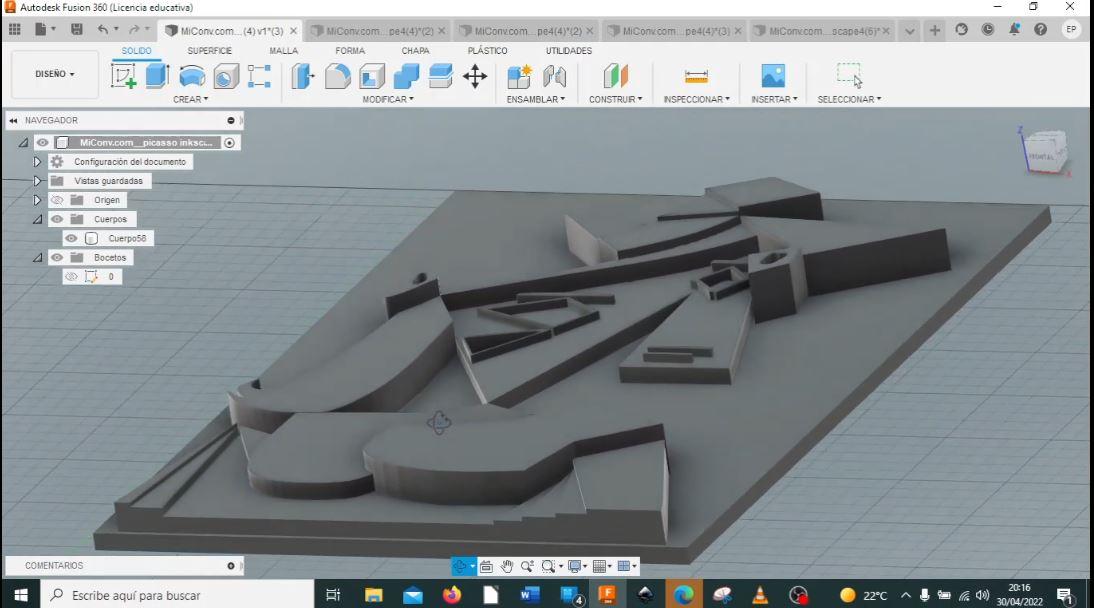Activate the root component radio button
This screenshot has width=1094, height=608.
tap(230, 142)
